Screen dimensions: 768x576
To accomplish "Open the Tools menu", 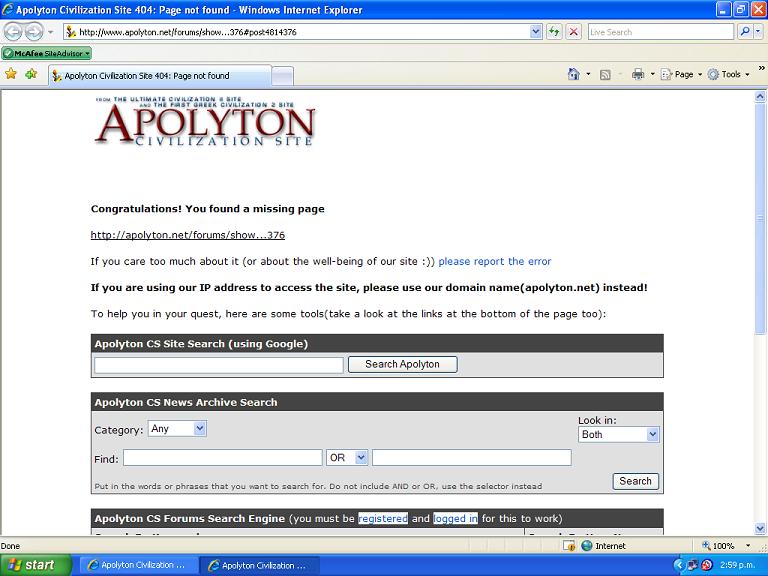I will tap(729, 74).
